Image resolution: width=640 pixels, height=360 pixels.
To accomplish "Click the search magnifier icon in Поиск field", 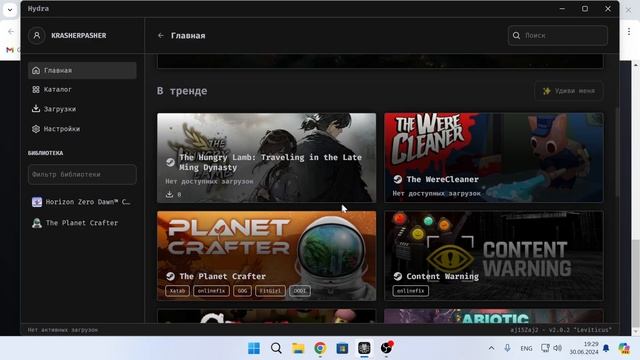I will click(516, 36).
